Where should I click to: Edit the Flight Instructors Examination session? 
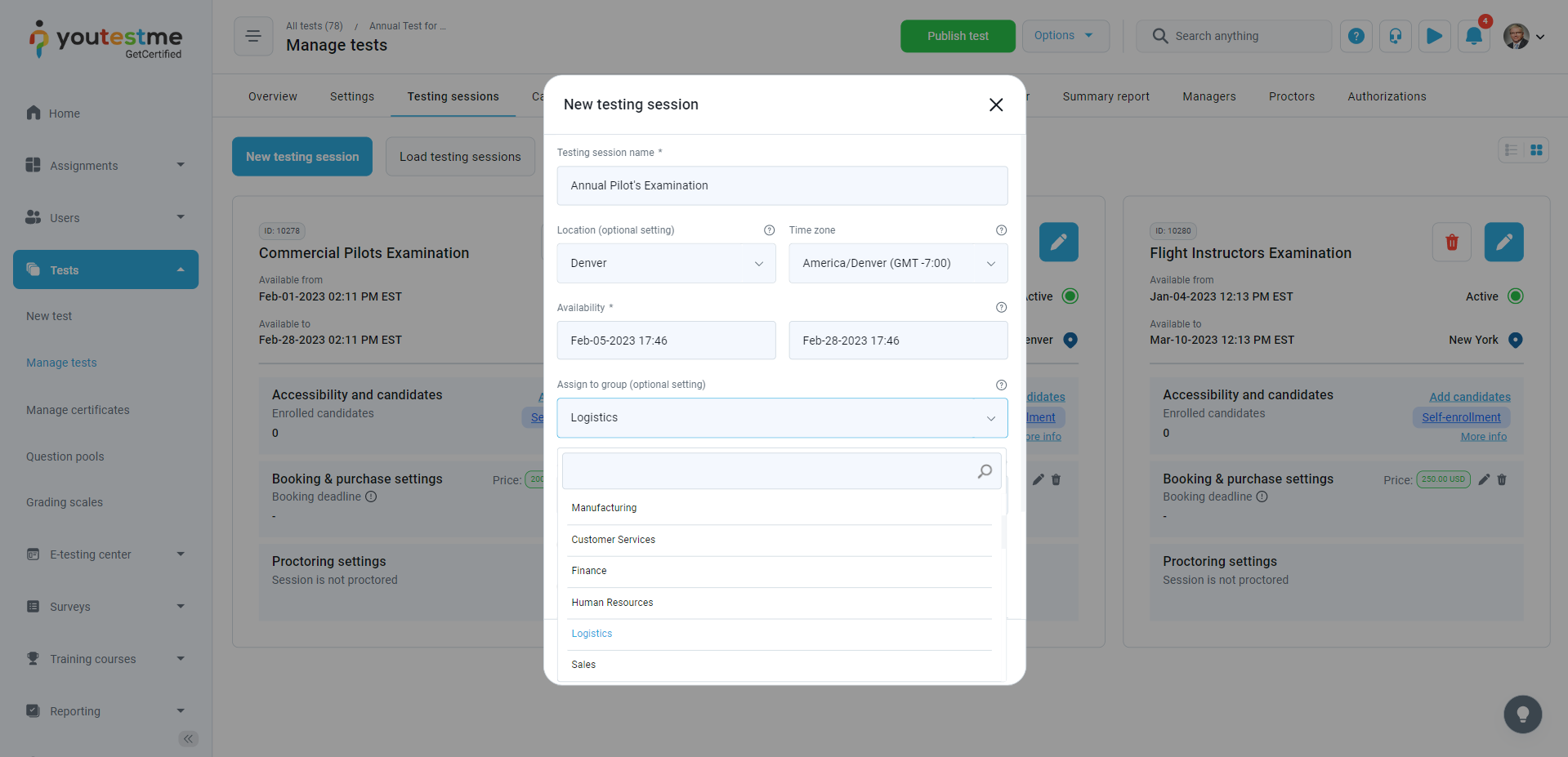click(x=1503, y=243)
